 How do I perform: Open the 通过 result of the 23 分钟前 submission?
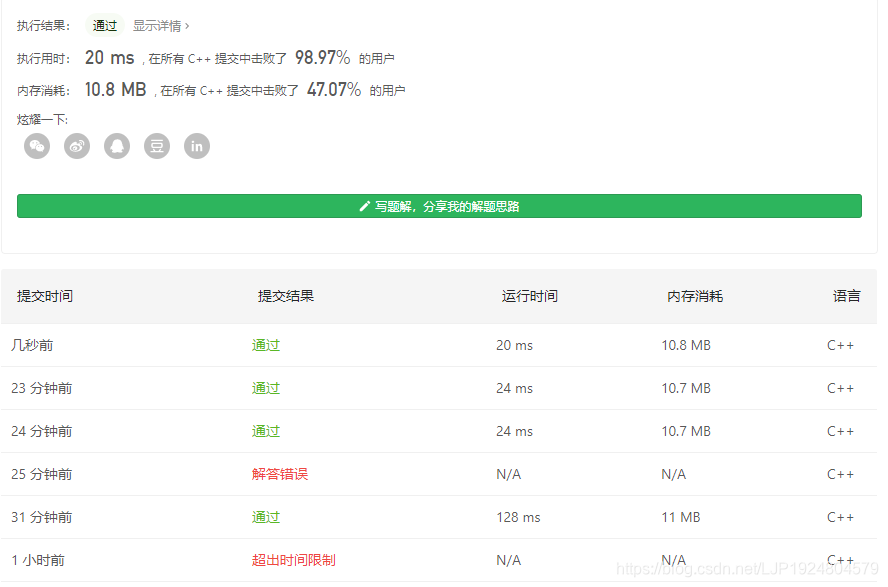click(266, 388)
